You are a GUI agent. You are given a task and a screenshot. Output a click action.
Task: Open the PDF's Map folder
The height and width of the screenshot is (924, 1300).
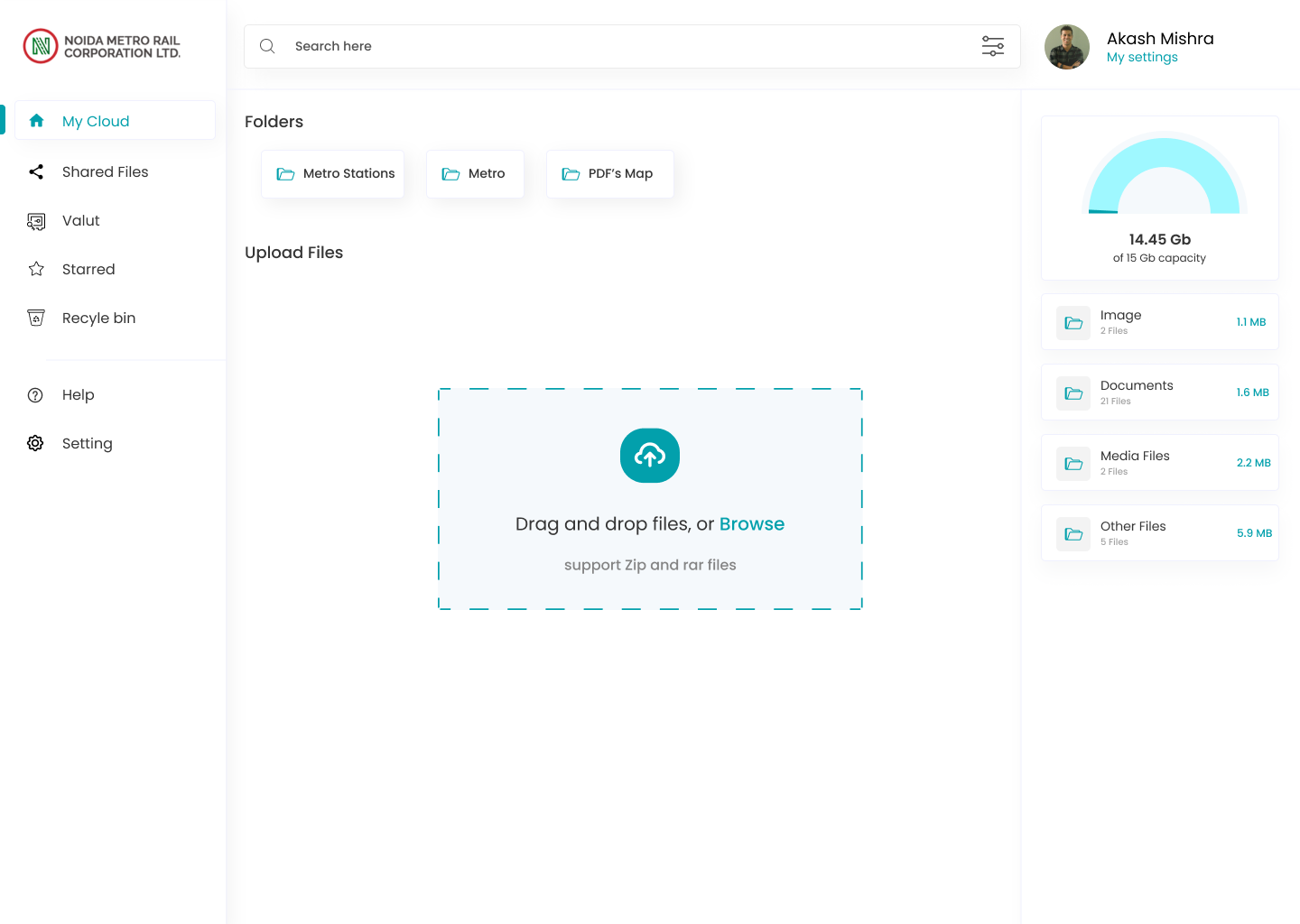[x=609, y=173]
